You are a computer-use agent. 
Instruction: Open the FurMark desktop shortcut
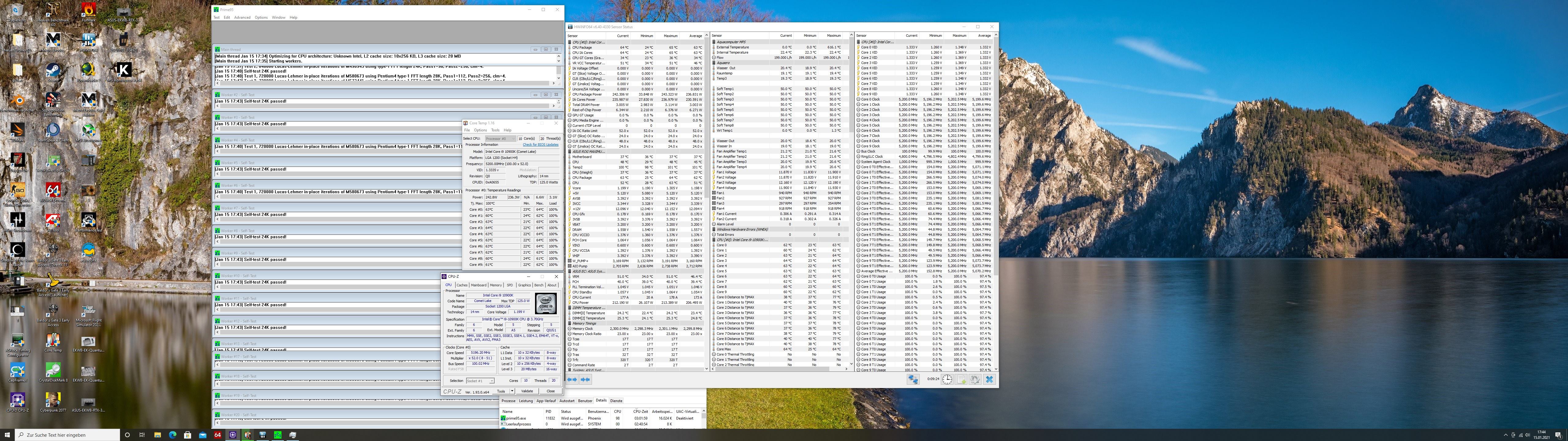pos(88,12)
